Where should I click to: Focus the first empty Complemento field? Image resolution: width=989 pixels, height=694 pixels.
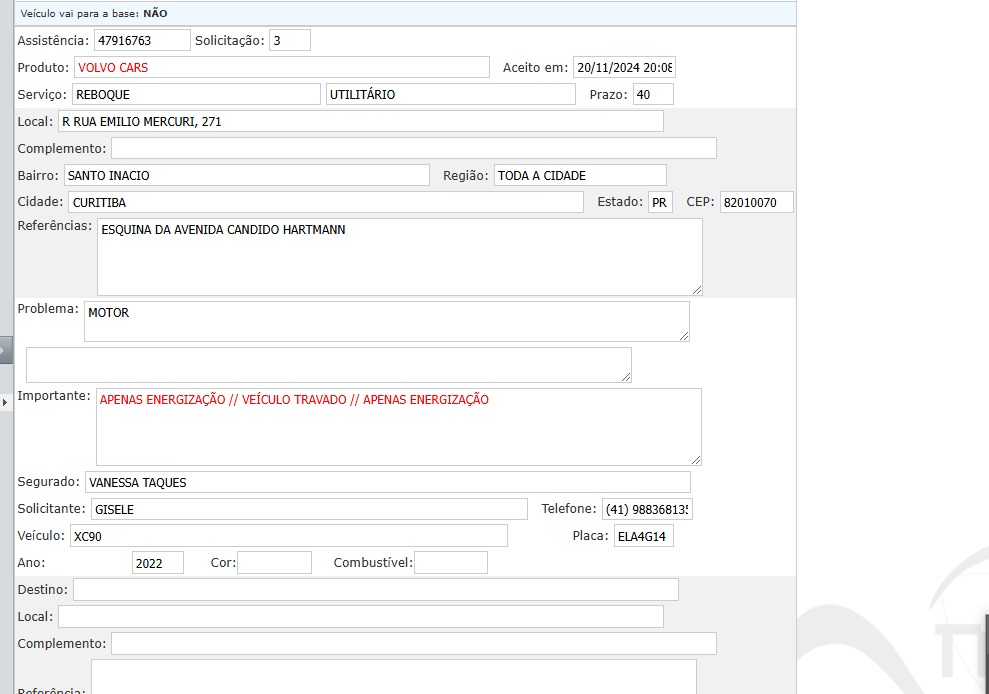click(x=414, y=148)
